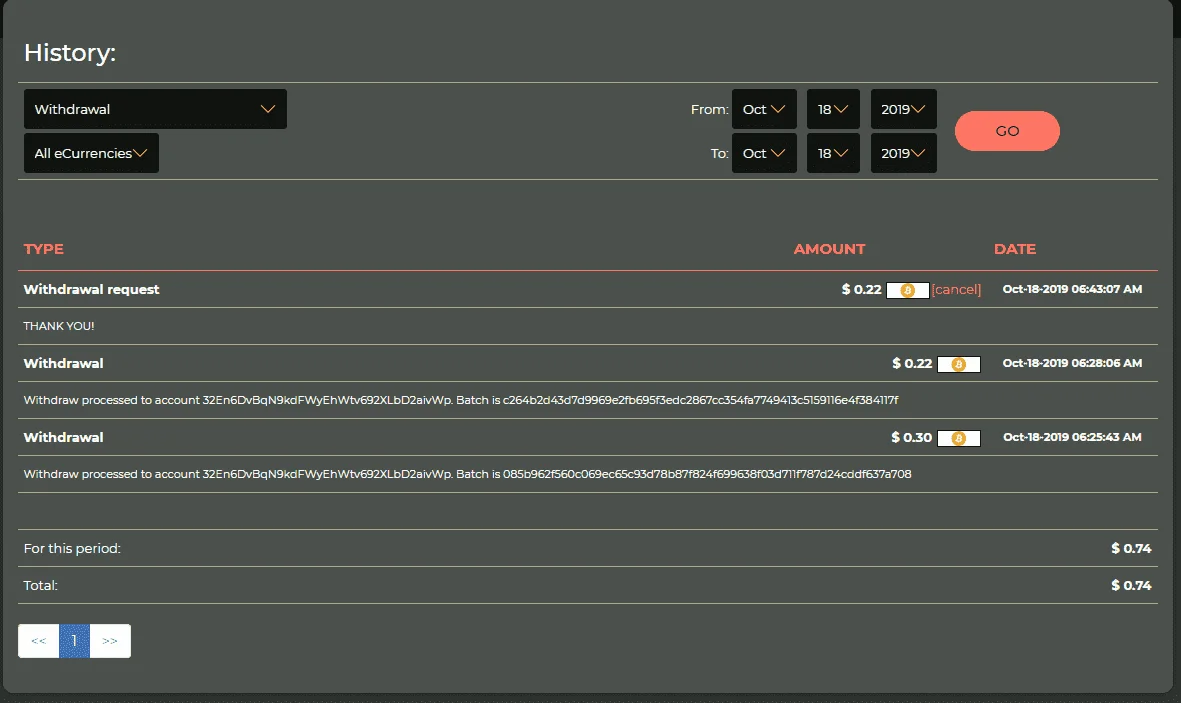1181x703 pixels.
Task: Click the THANK YOU! memo text
Action: (59, 326)
